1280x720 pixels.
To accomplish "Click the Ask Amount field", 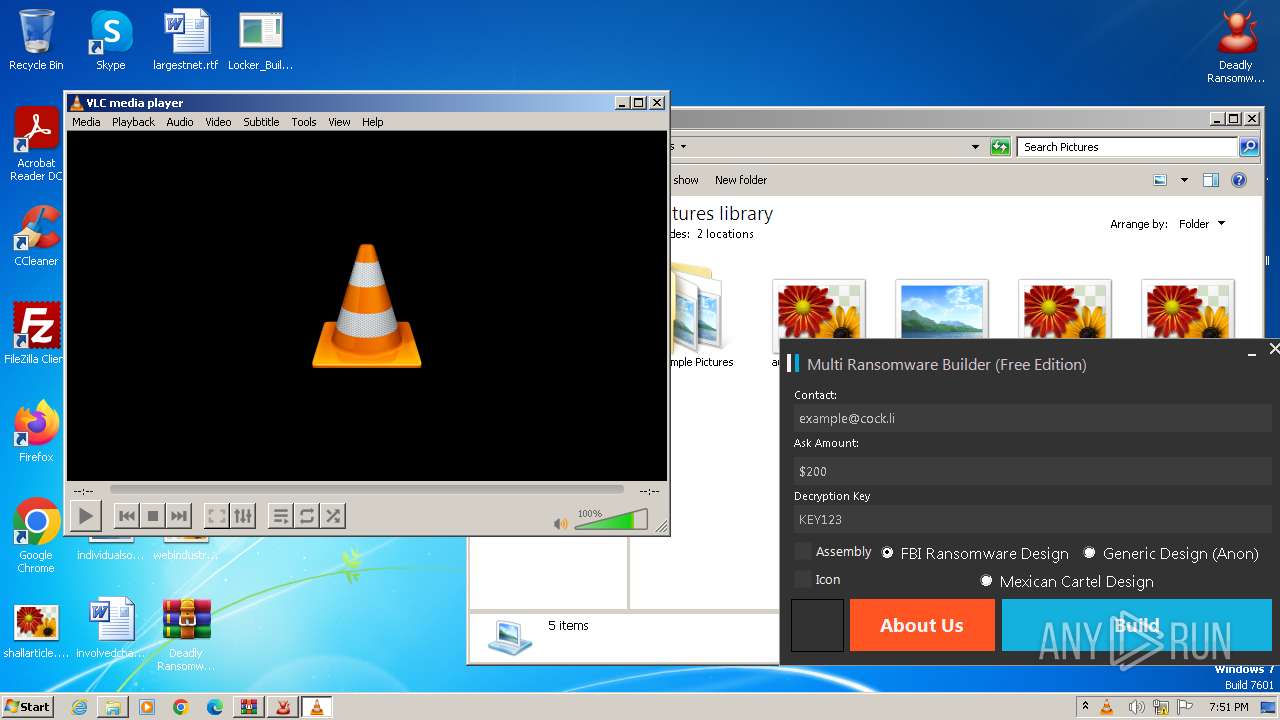I will pos(1033,470).
